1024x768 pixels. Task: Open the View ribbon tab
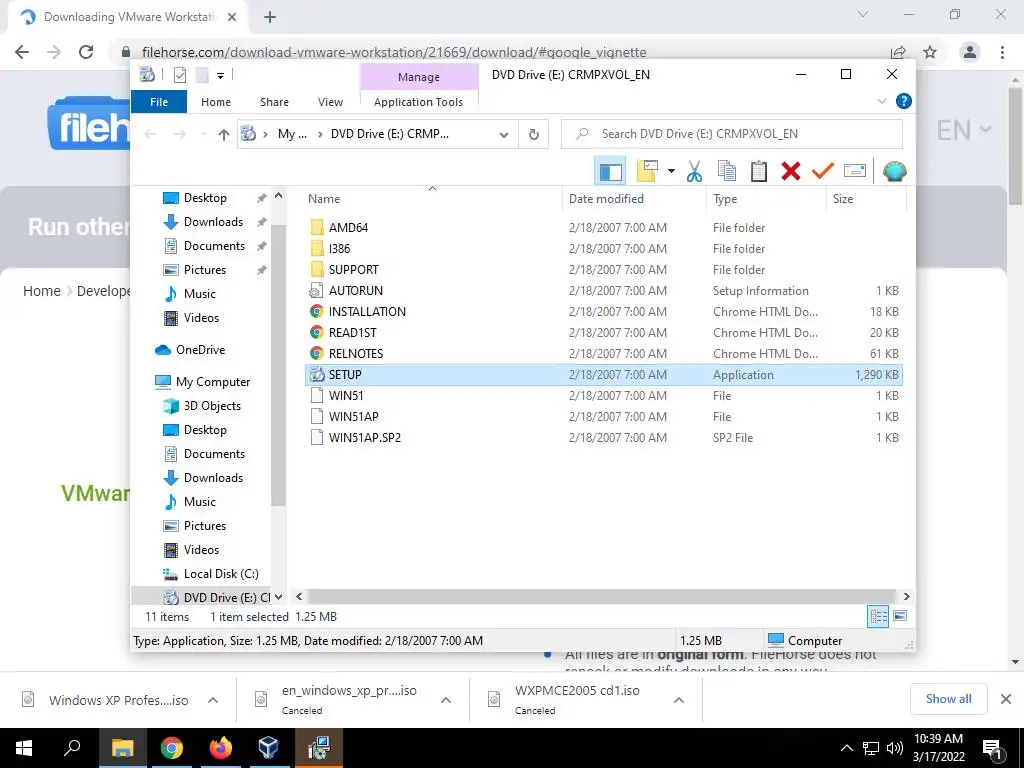coord(330,102)
